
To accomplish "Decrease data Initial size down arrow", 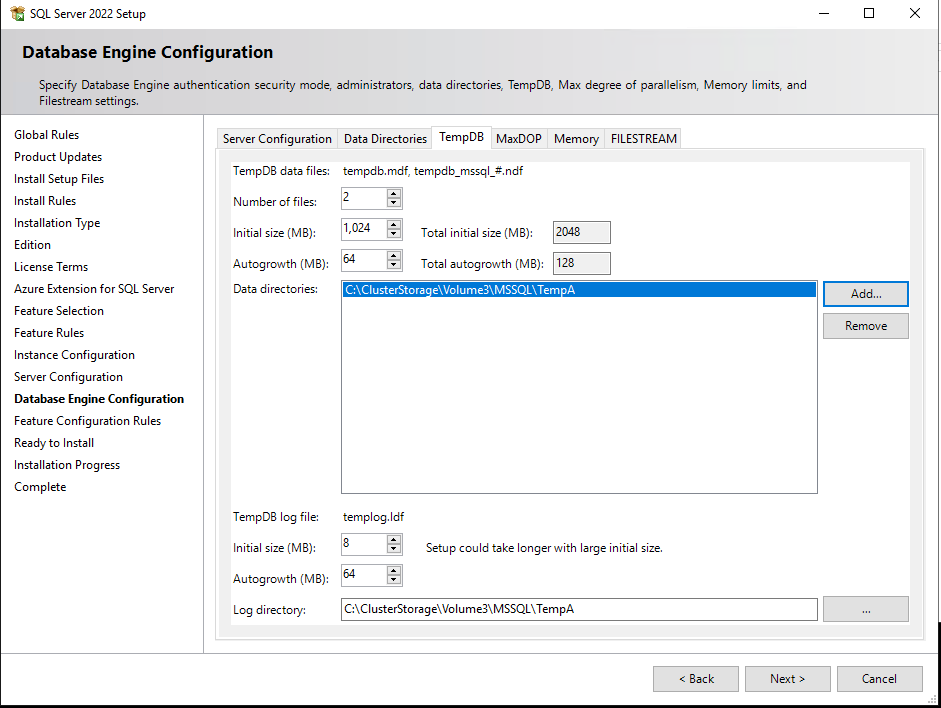I will point(394,234).
